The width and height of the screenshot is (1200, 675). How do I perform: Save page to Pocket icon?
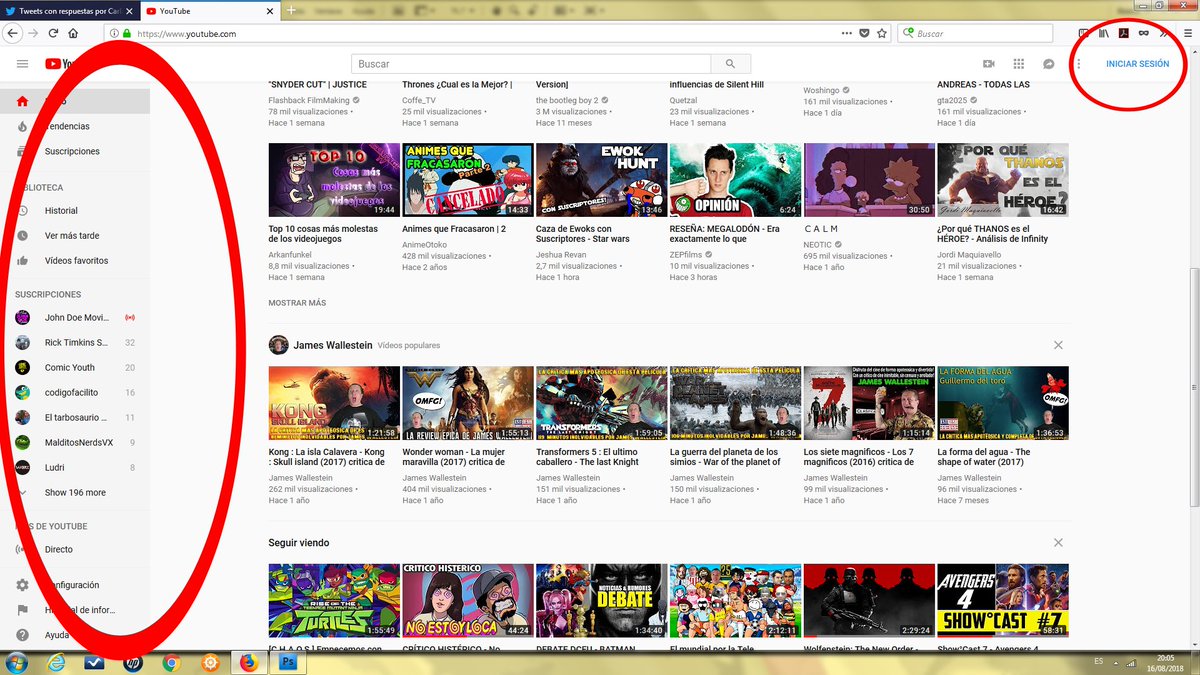[864, 33]
